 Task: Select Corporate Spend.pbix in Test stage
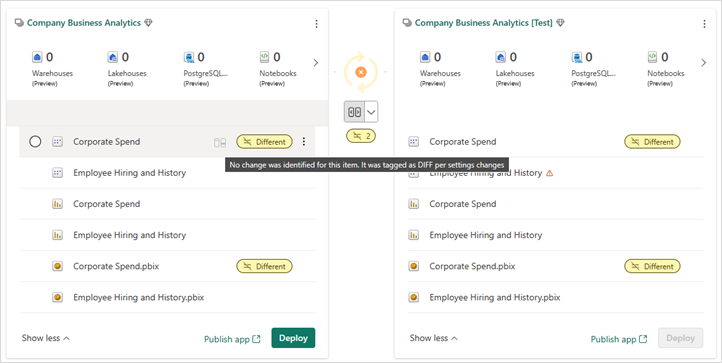pyautogui.click(x=555, y=266)
